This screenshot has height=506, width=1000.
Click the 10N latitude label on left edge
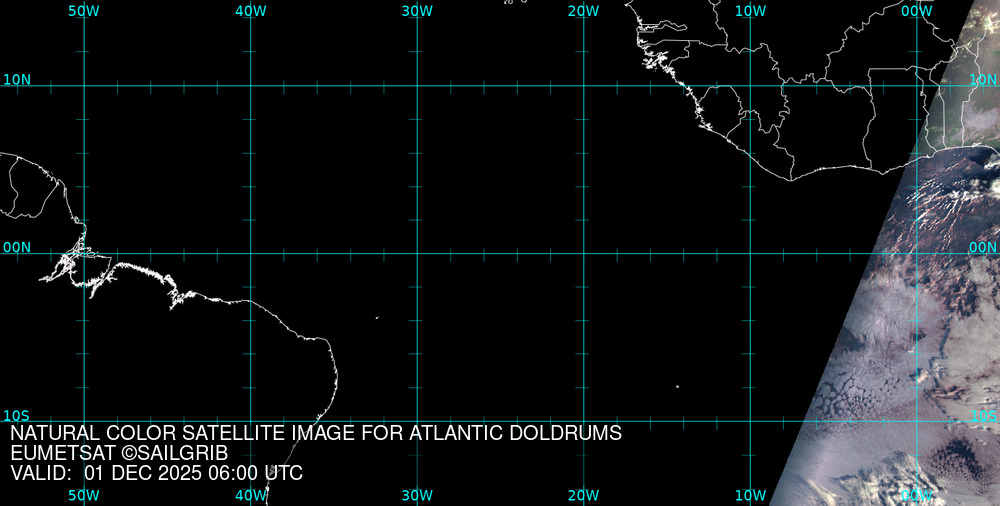pyautogui.click(x=16, y=79)
